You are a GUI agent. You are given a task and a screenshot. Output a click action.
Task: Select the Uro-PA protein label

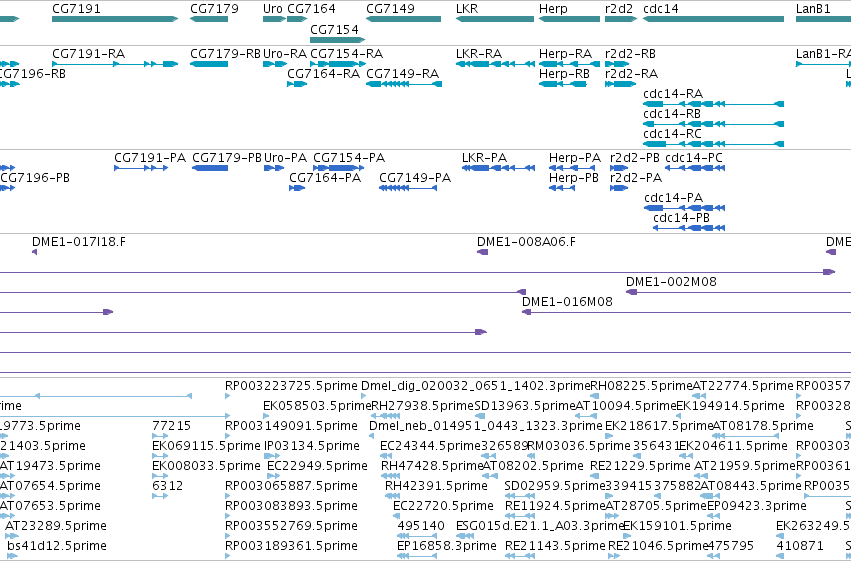click(x=285, y=158)
